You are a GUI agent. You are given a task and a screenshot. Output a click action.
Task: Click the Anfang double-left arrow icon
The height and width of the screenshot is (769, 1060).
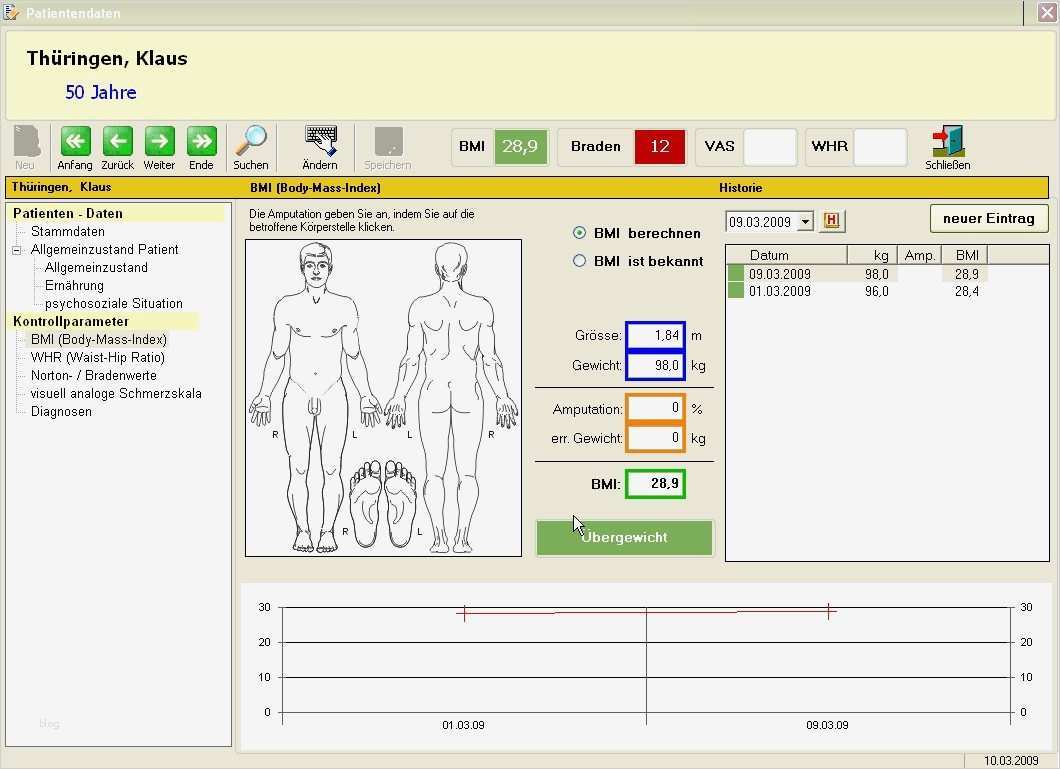point(75,141)
